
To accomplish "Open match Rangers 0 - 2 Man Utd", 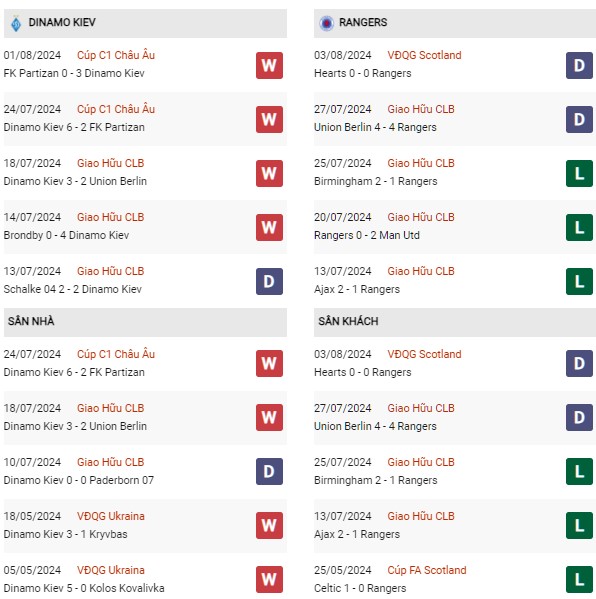I will (367, 235).
